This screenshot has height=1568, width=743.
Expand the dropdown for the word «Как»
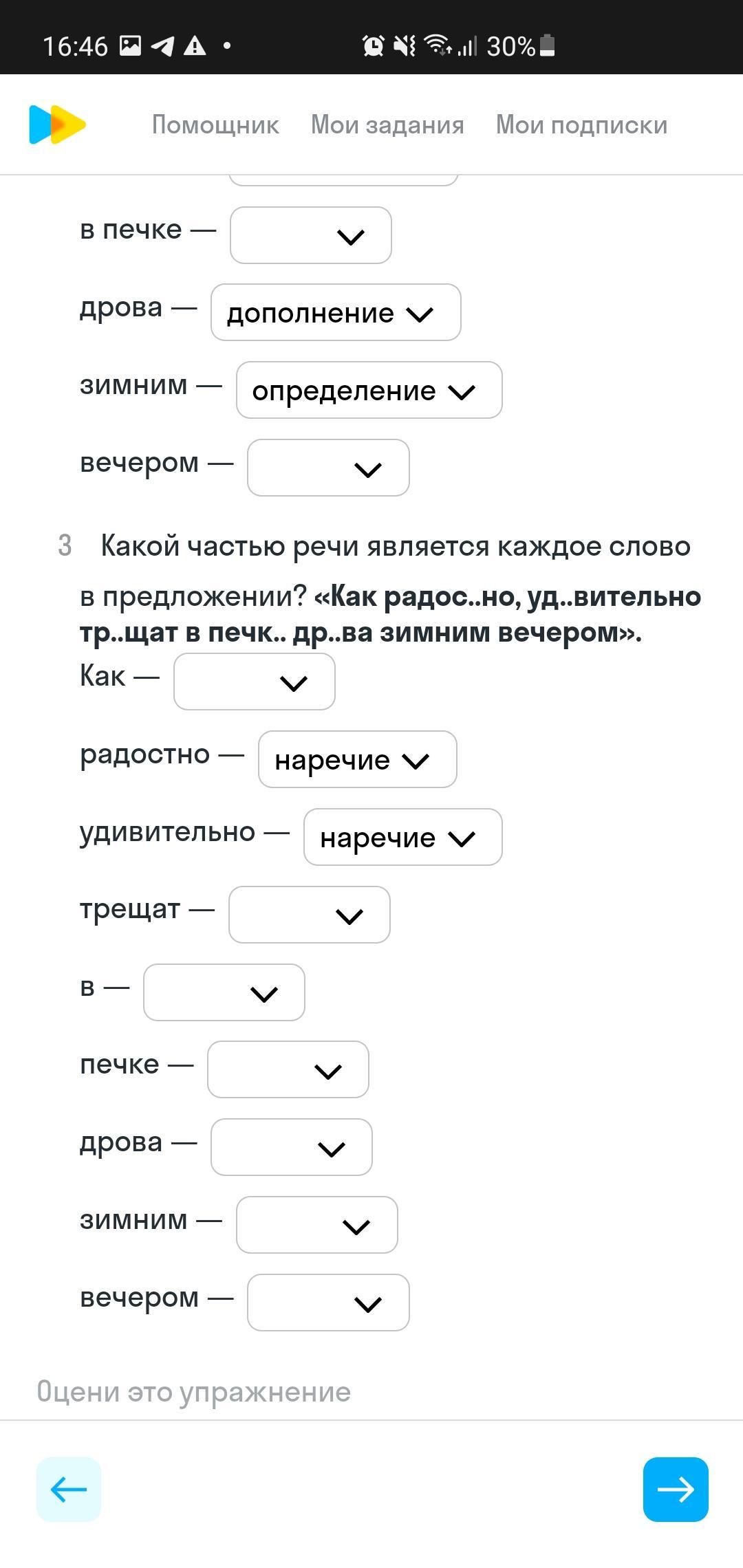(254, 682)
